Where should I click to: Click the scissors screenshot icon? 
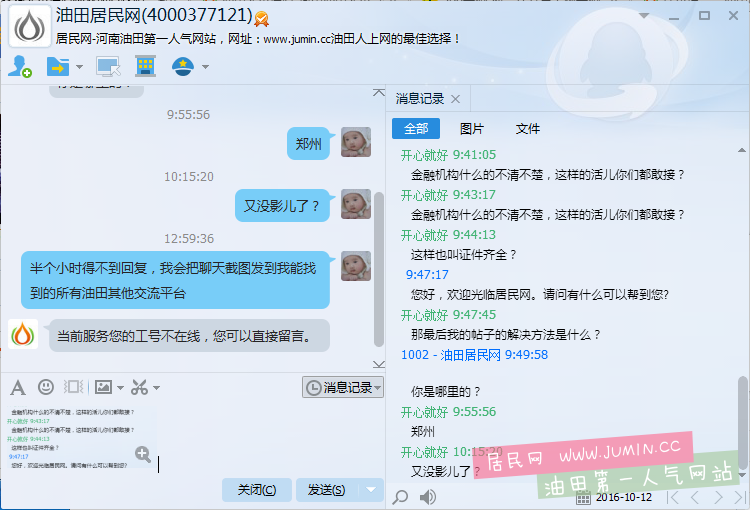tap(138, 387)
